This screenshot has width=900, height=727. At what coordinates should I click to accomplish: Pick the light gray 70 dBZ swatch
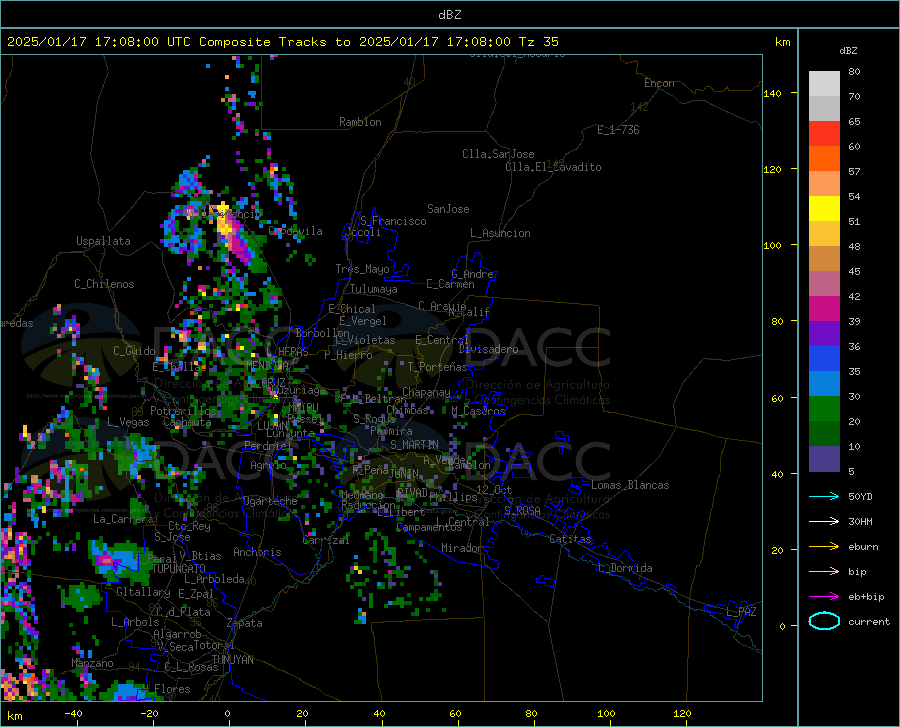pyautogui.click(x=824, y=84)
